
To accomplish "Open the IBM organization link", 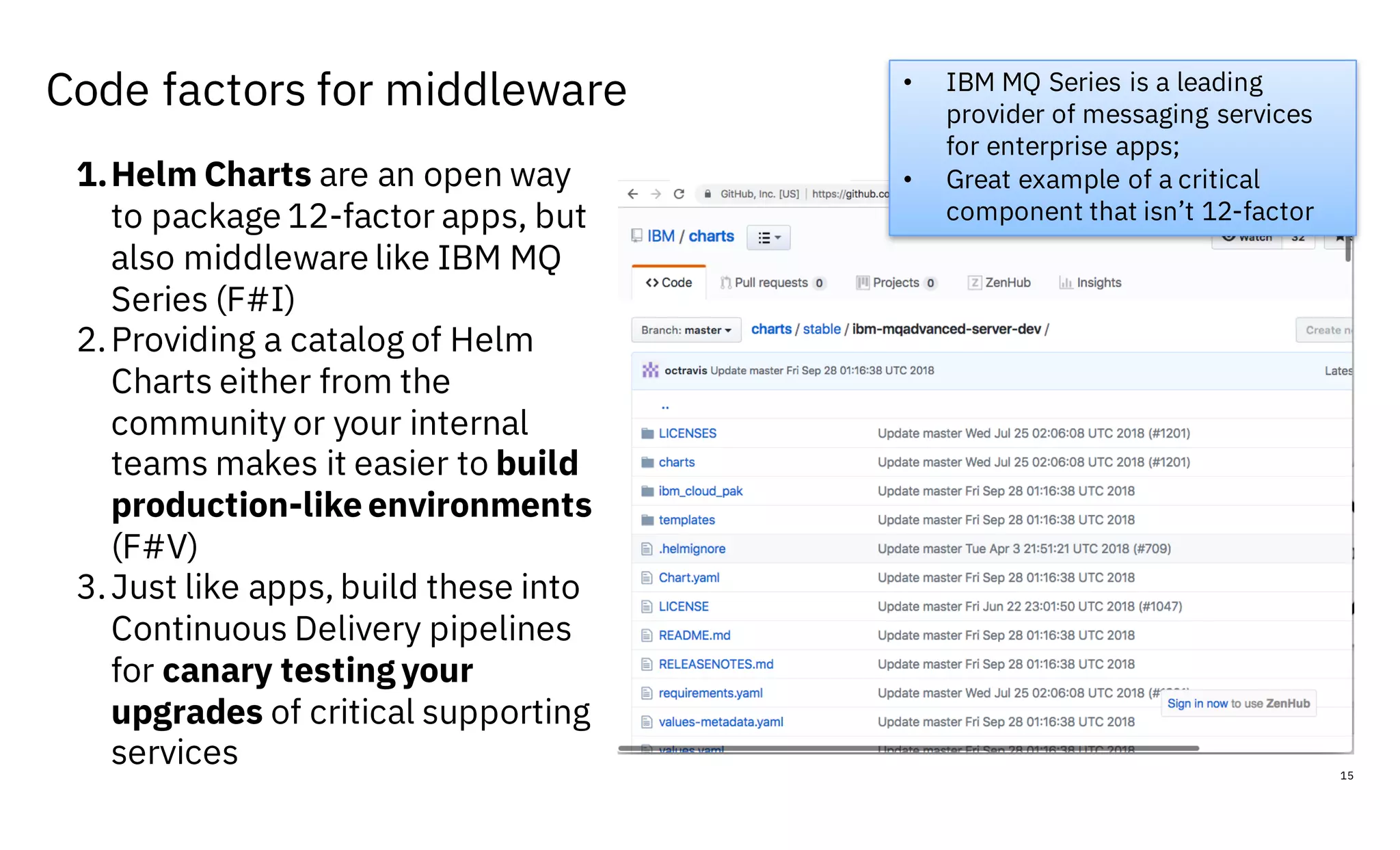I will (x=660, y=236).
